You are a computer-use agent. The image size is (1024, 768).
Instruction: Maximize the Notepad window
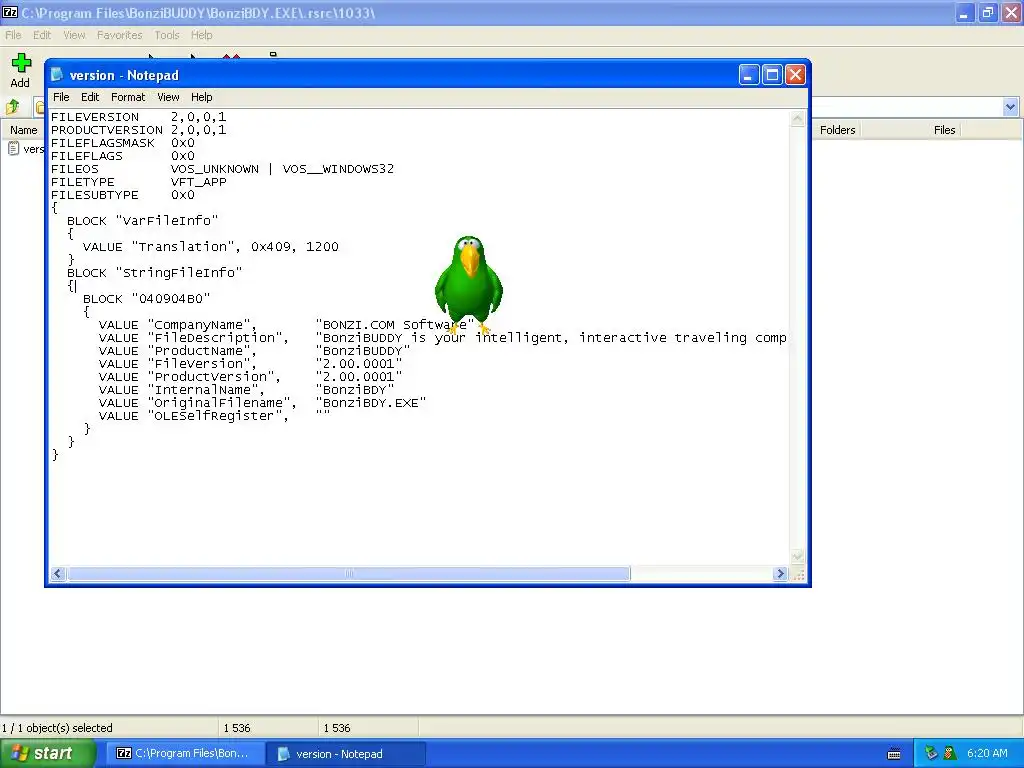point(772,75)
